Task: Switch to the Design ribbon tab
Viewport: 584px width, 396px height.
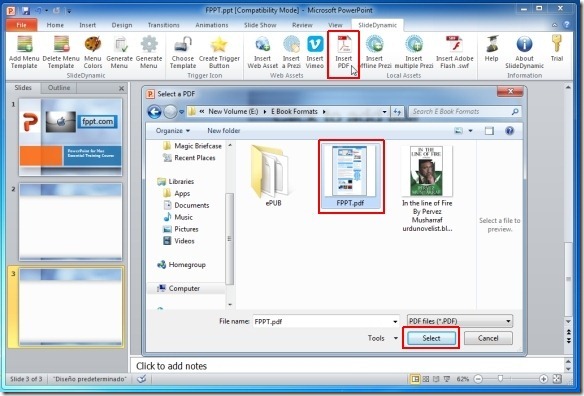Action: 122,25
